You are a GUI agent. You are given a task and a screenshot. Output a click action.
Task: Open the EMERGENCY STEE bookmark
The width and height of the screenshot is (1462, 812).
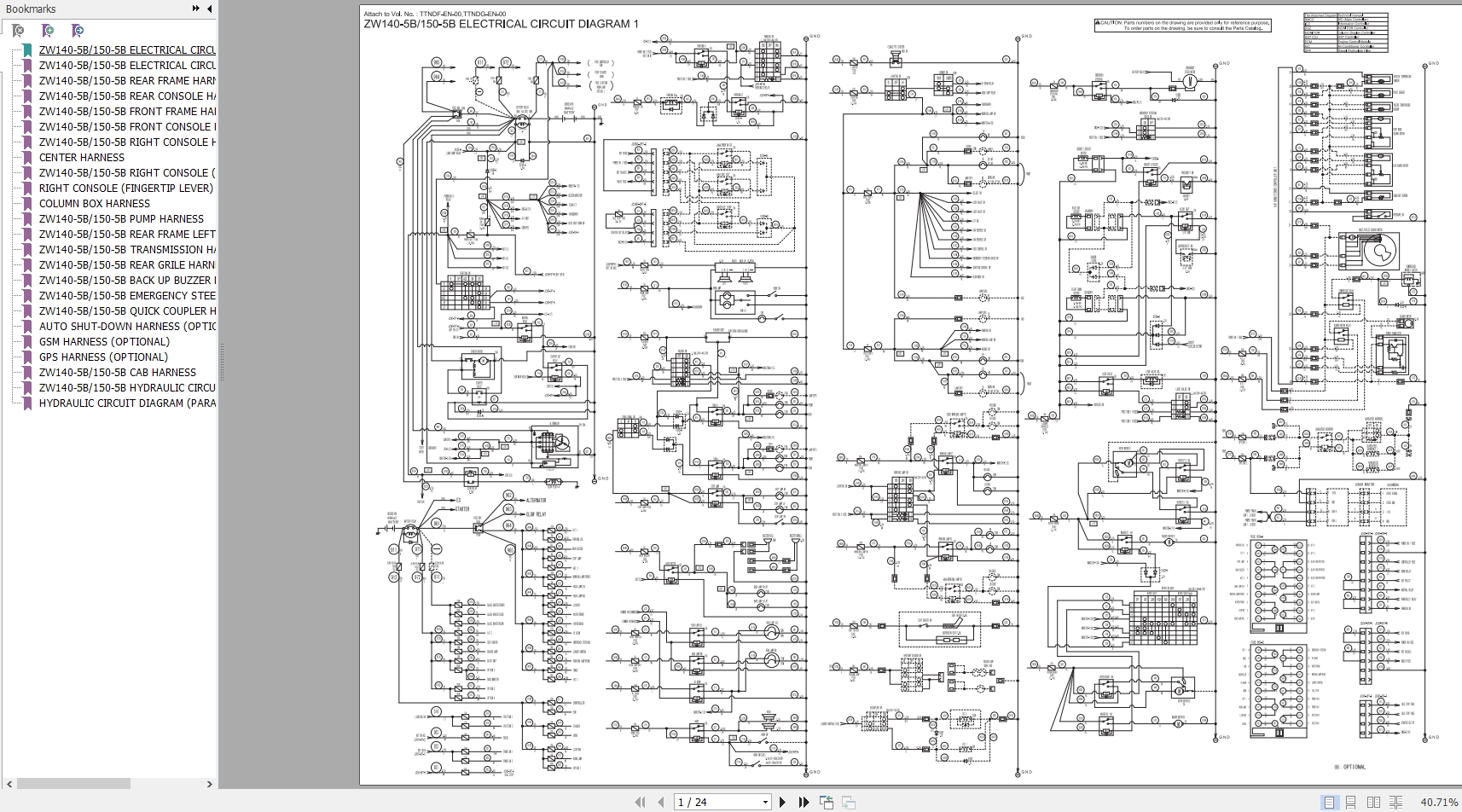127,296
